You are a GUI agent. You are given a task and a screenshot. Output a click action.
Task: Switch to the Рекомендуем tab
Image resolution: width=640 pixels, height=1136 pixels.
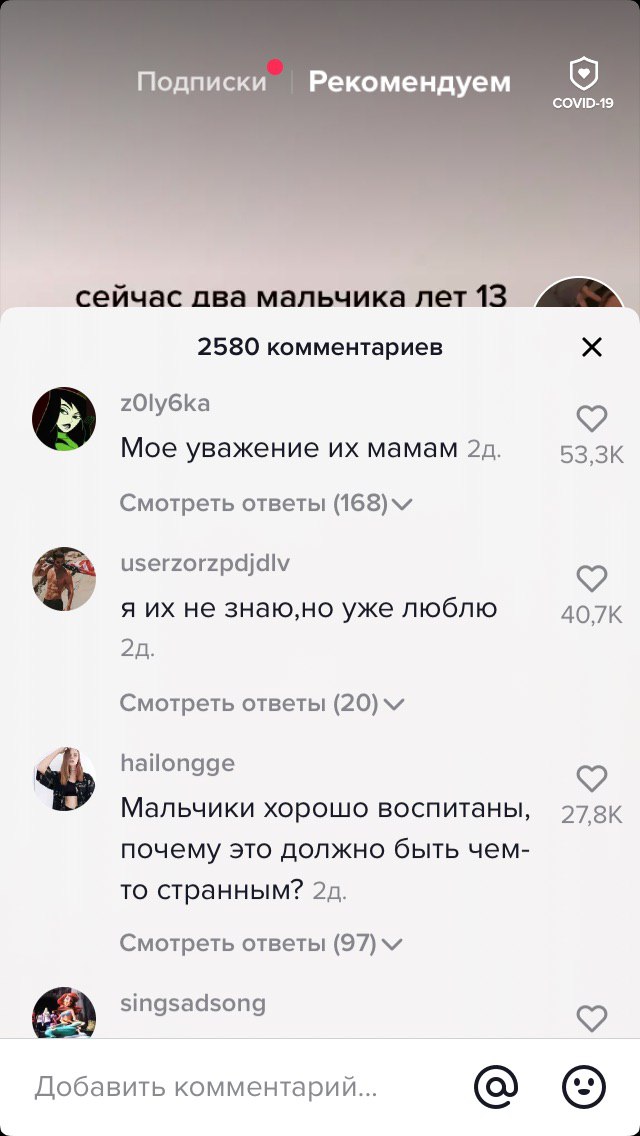click(410, 82)
